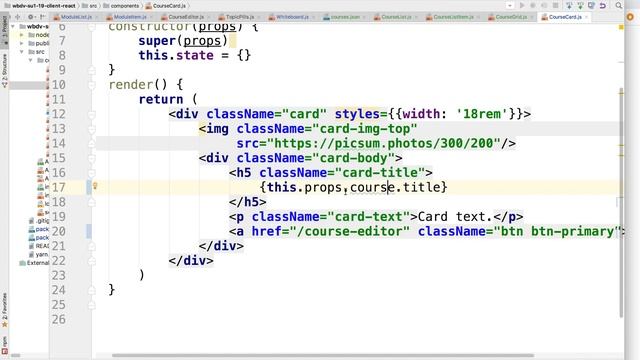Image resolution: width=640 pixels, height=360 pixels.
Task: Select the .gitignore file in tree
Action: point(39,221)
